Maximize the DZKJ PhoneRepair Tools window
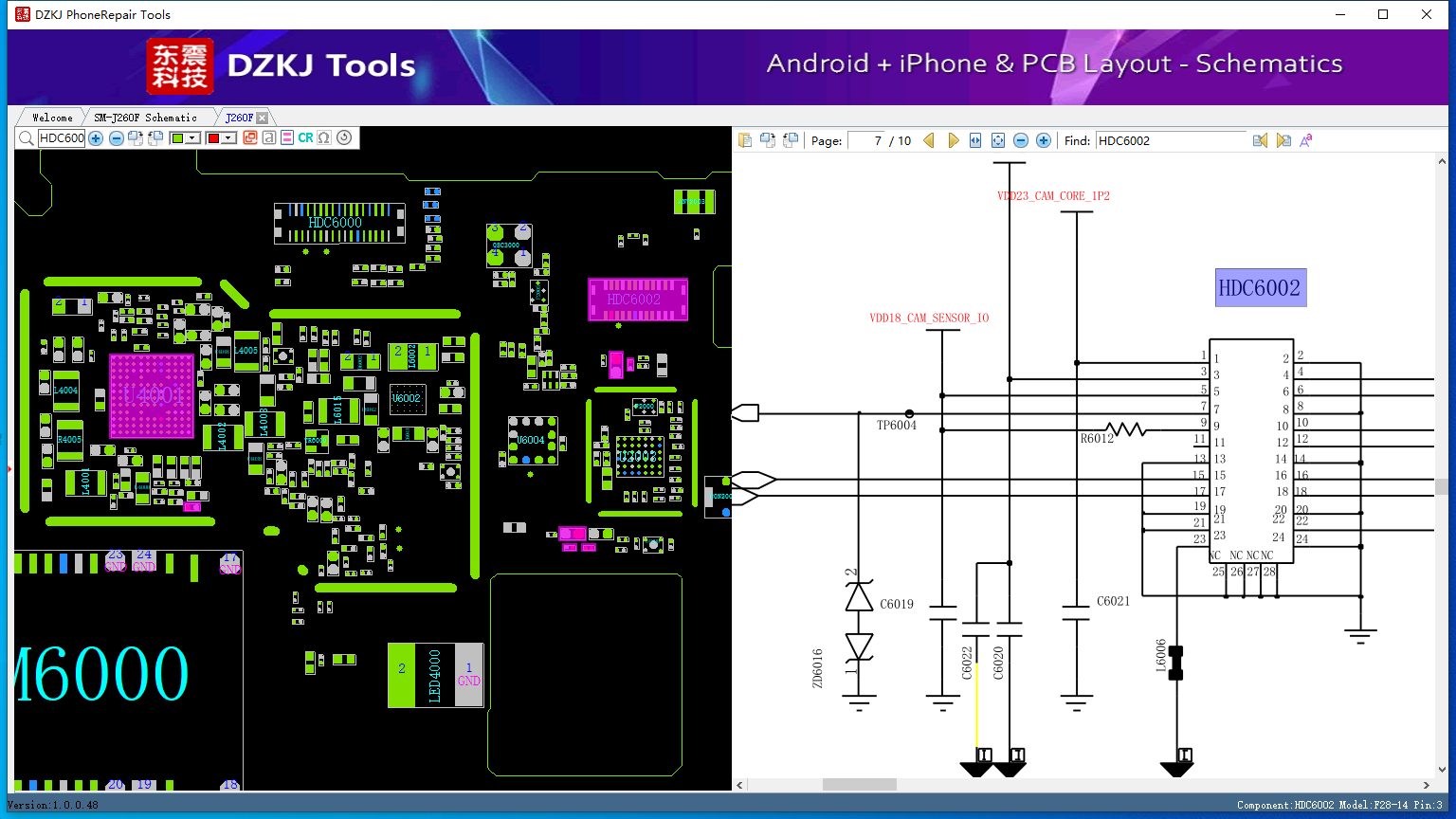This screenshot has height=819, width=1456. 1383,14
